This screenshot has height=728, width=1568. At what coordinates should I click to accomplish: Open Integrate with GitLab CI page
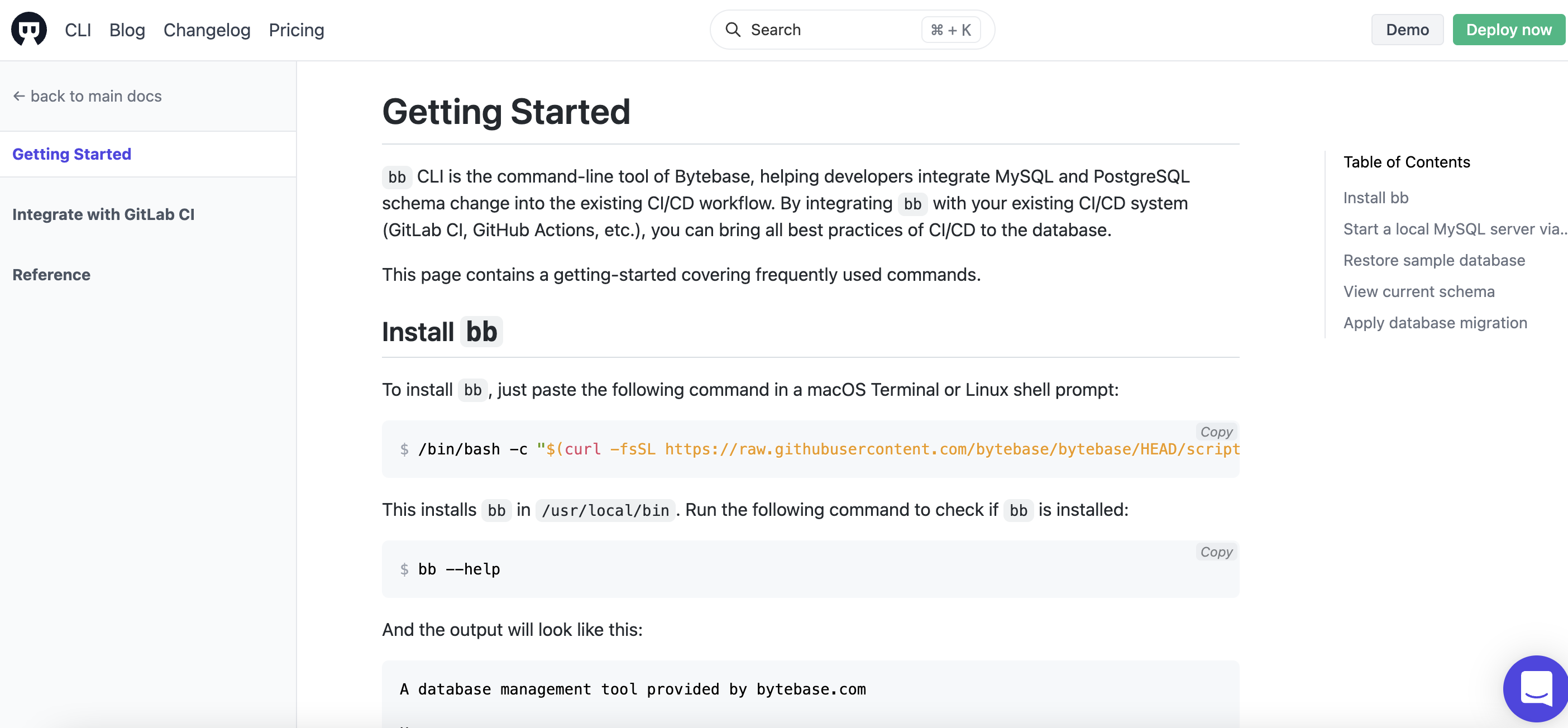tap(103, 214)
